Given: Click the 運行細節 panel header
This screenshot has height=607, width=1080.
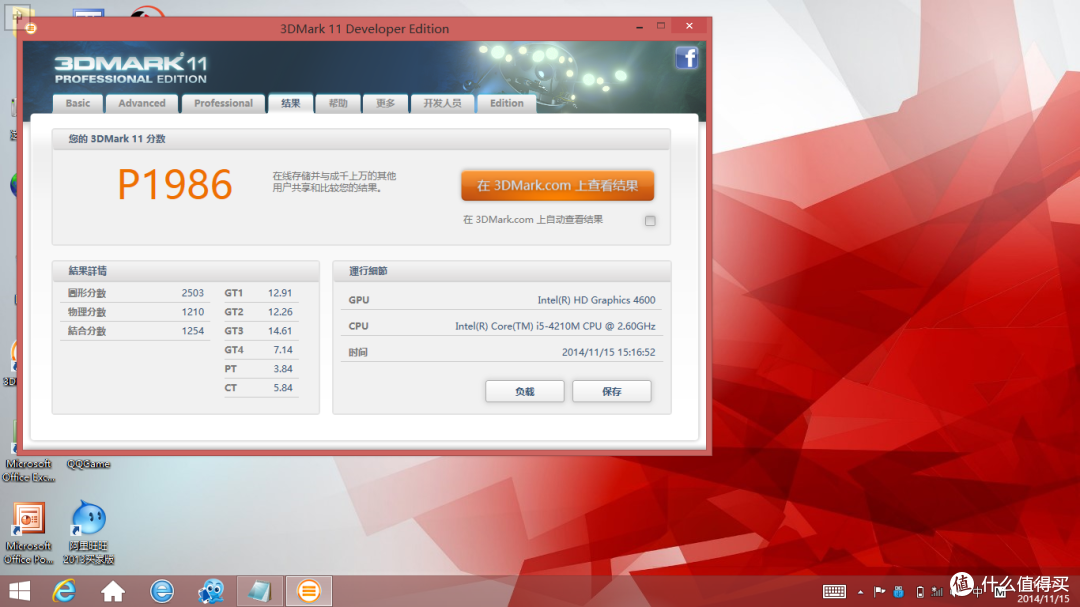Looking at the screenshot, I should pos(368,271).
